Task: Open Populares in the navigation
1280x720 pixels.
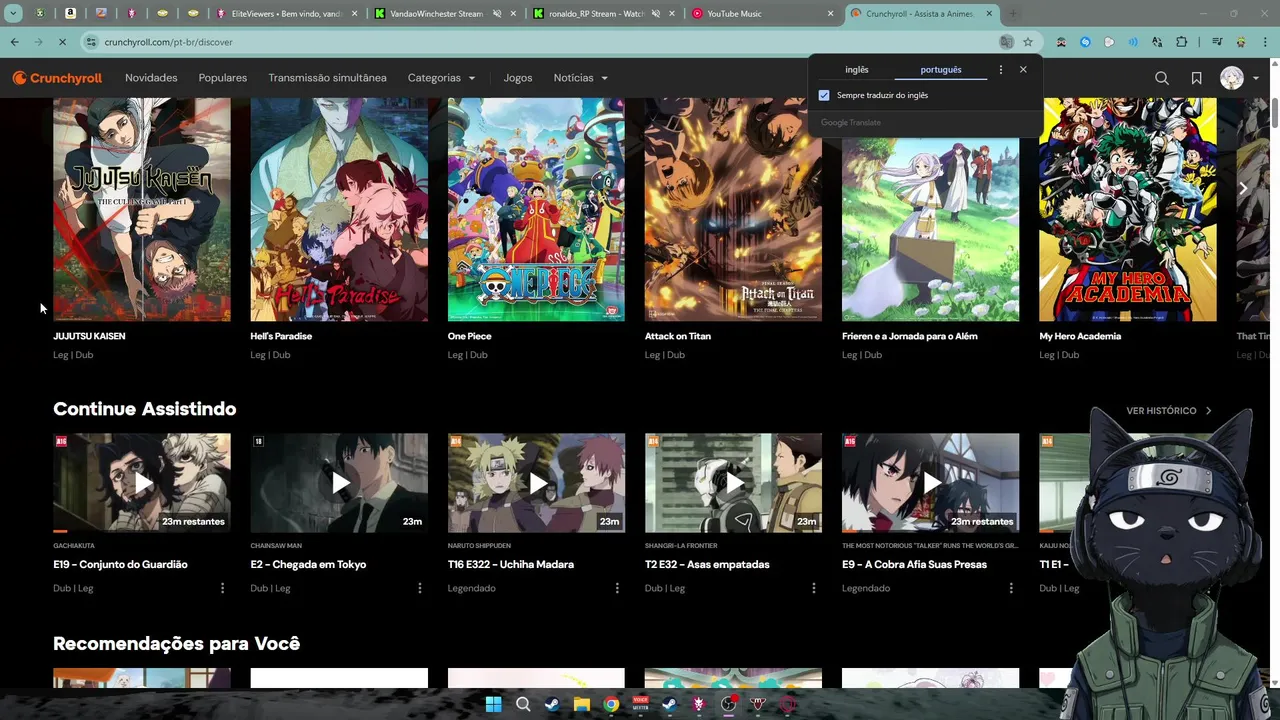Action: pyautogui.click(x=223, y=78)
